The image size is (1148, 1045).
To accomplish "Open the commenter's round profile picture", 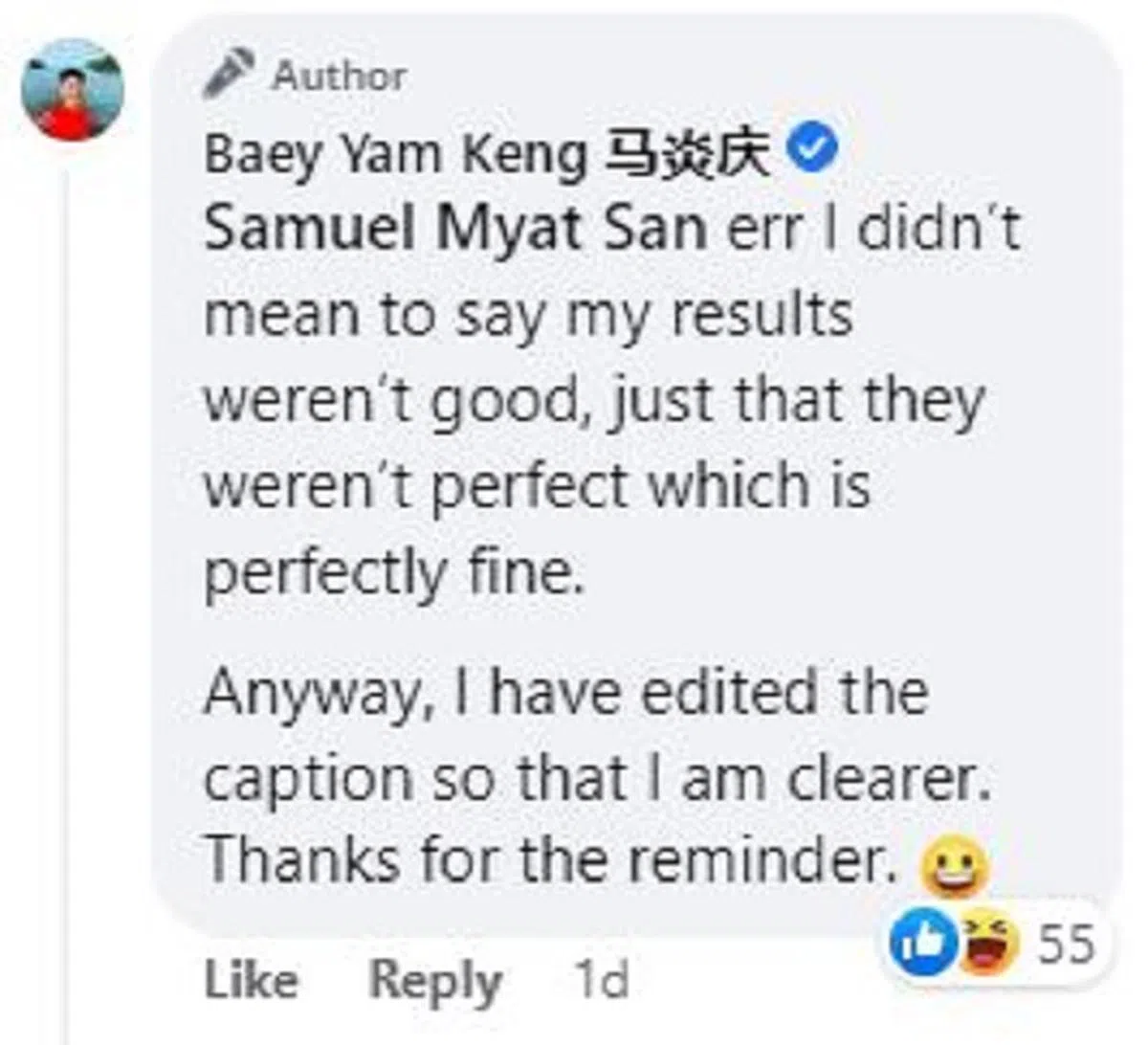I will [72, 91].
